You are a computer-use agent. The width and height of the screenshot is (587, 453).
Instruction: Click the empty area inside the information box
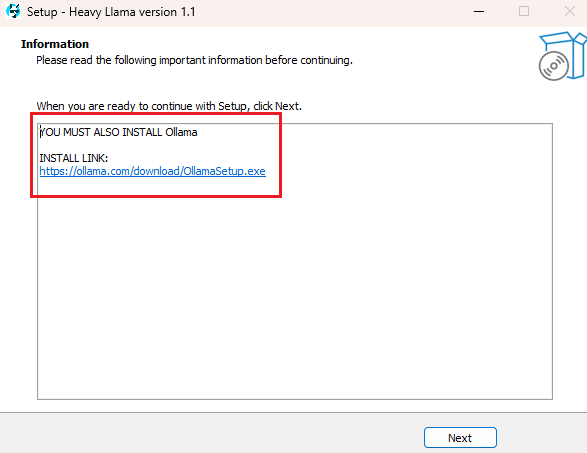[295, 292]
